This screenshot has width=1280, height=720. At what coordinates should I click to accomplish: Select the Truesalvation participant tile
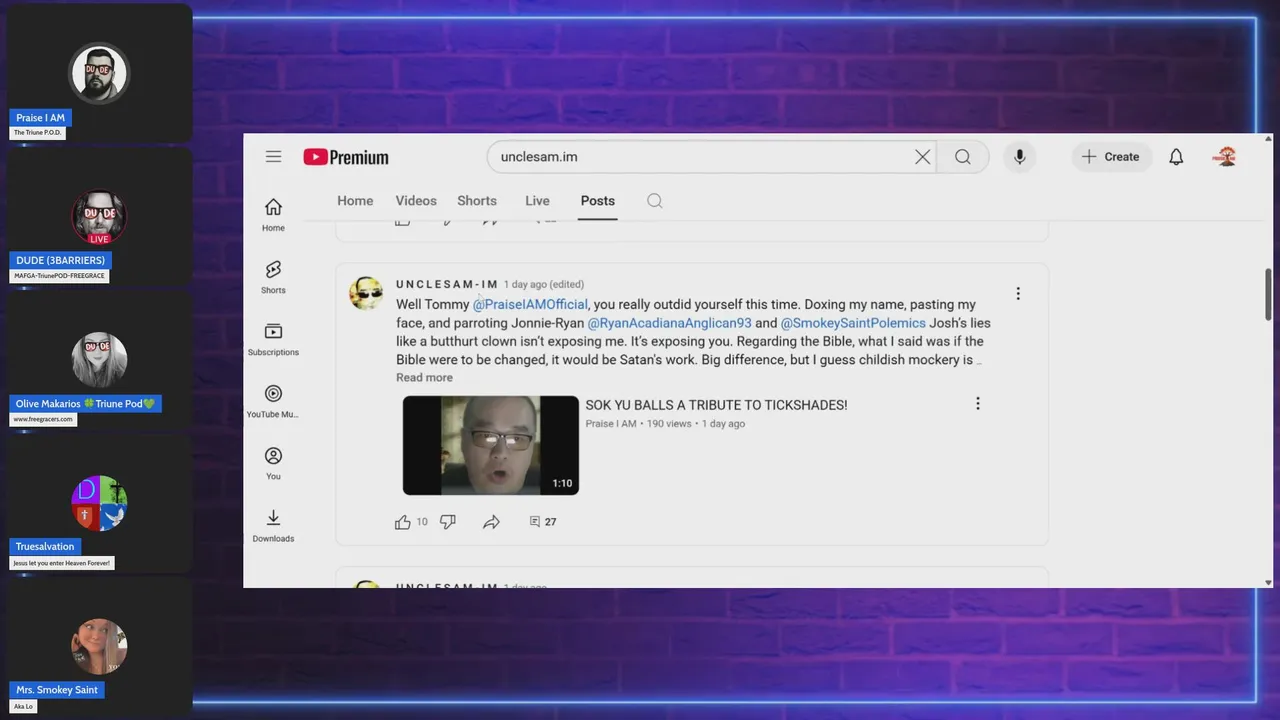point(99,503)
